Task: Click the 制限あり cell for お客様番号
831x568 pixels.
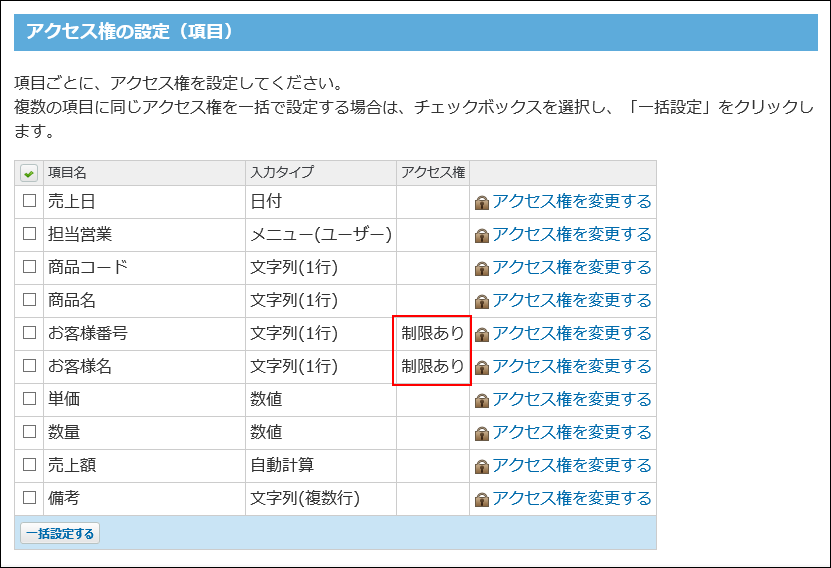Action: 432,333
